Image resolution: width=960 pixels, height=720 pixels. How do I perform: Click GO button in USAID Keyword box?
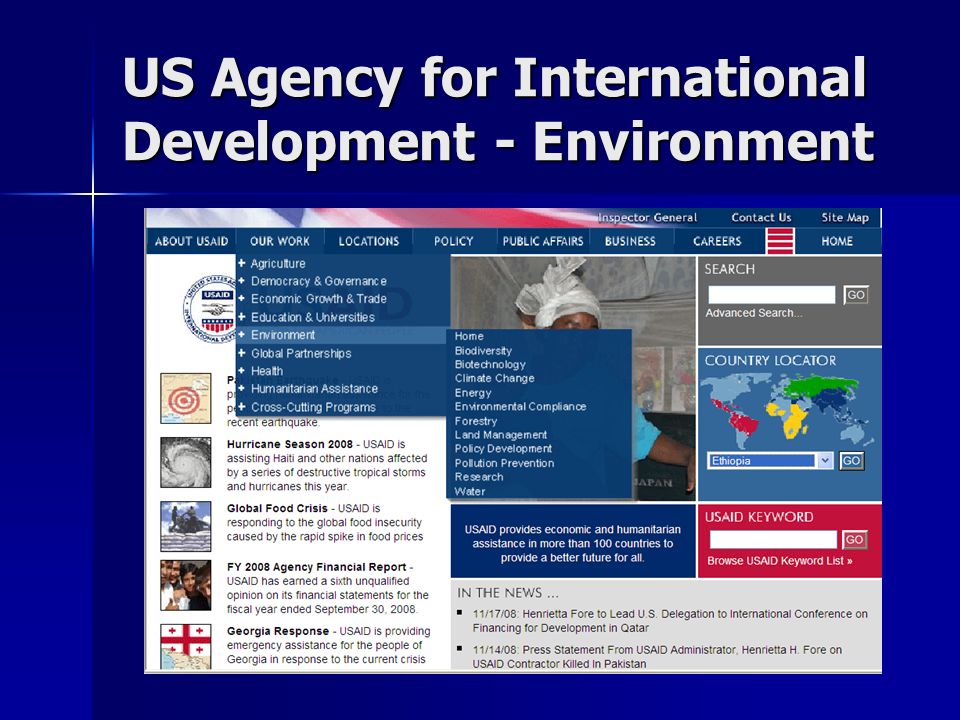pyautogui.click(x=854, y=540)
